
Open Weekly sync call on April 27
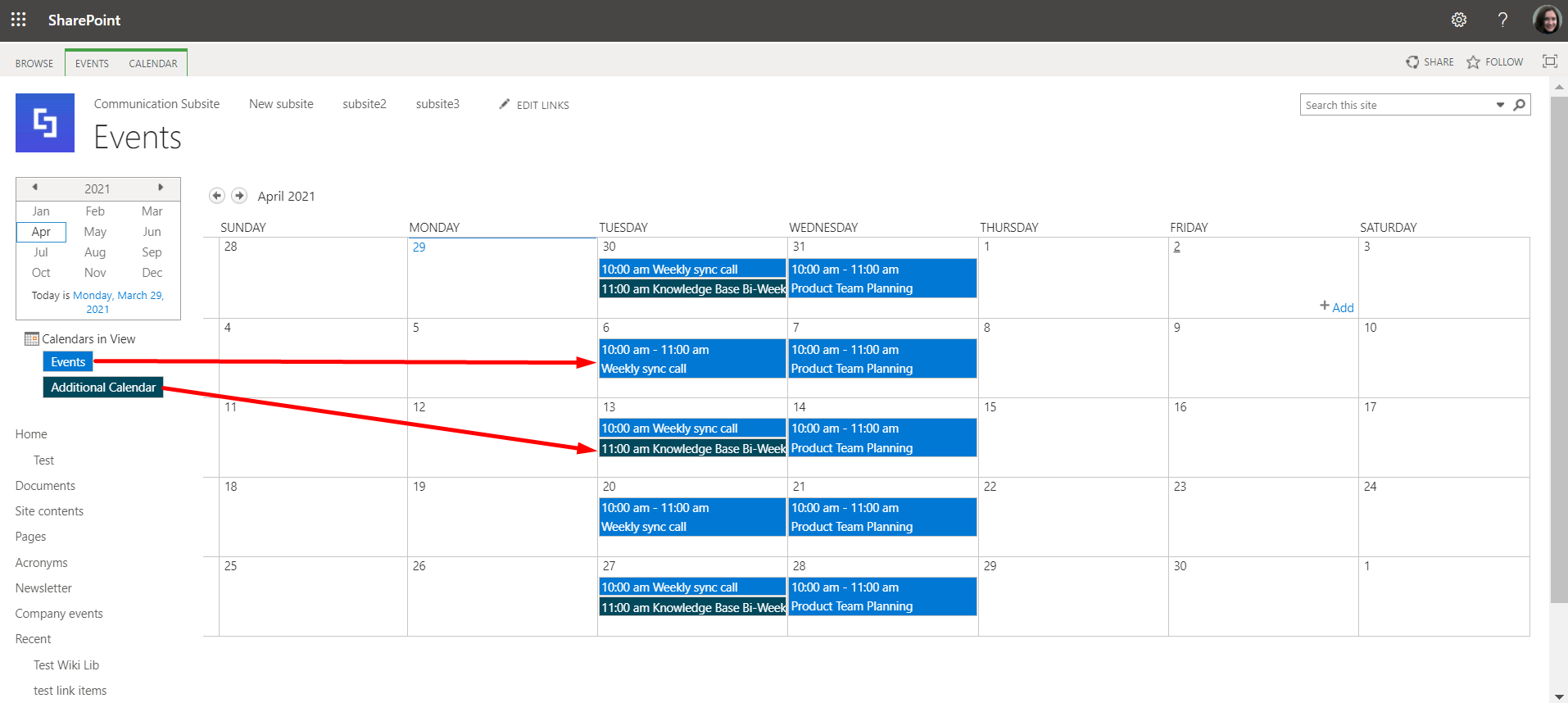(692, 587)
